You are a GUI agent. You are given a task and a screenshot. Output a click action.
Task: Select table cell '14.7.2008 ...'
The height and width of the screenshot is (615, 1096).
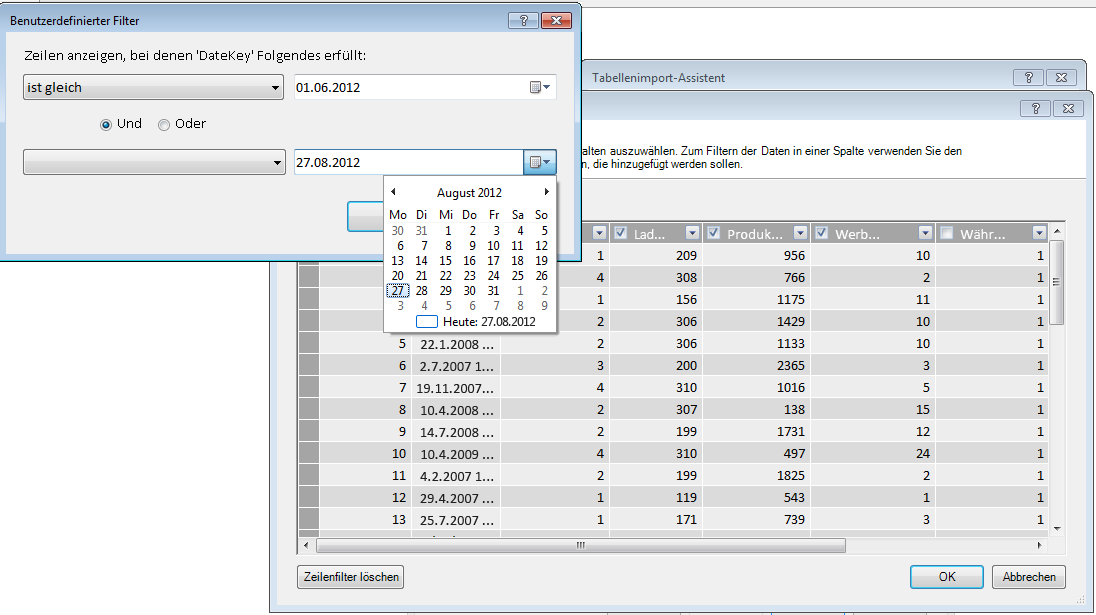(x=456, y=432)
